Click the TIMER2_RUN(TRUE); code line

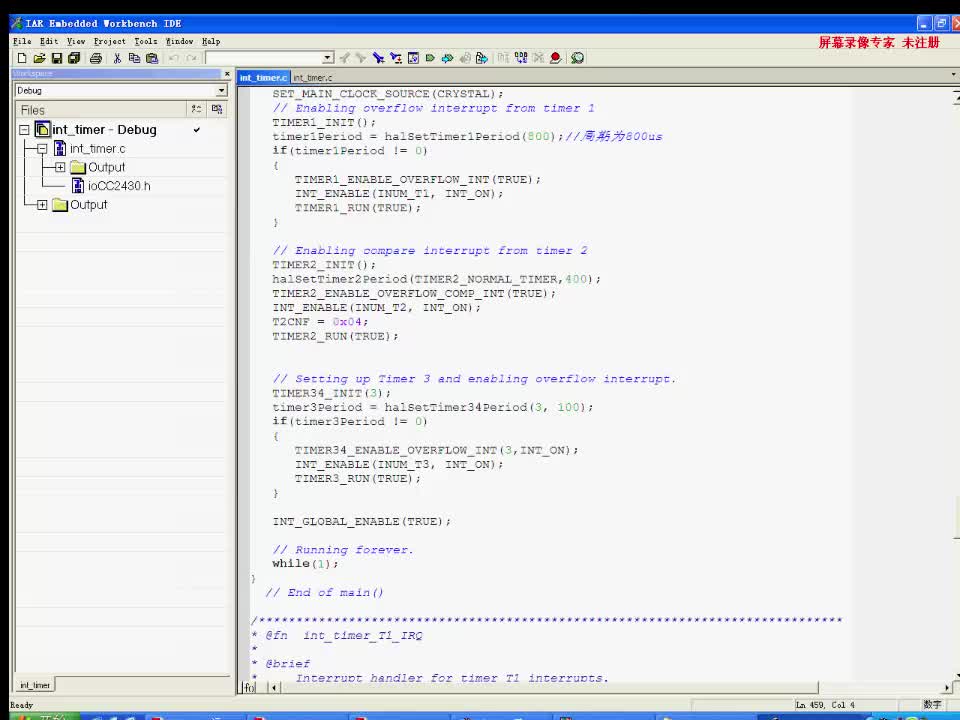point(335,336)
